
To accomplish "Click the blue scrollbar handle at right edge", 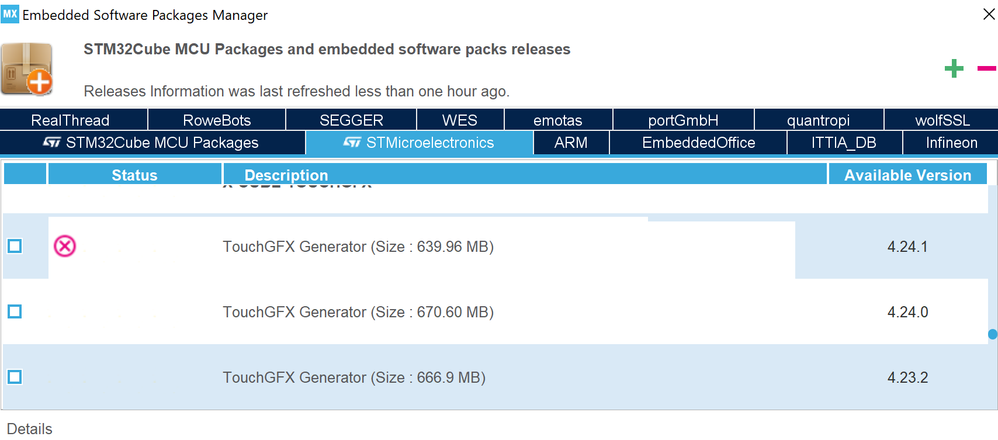I will 993,334.
